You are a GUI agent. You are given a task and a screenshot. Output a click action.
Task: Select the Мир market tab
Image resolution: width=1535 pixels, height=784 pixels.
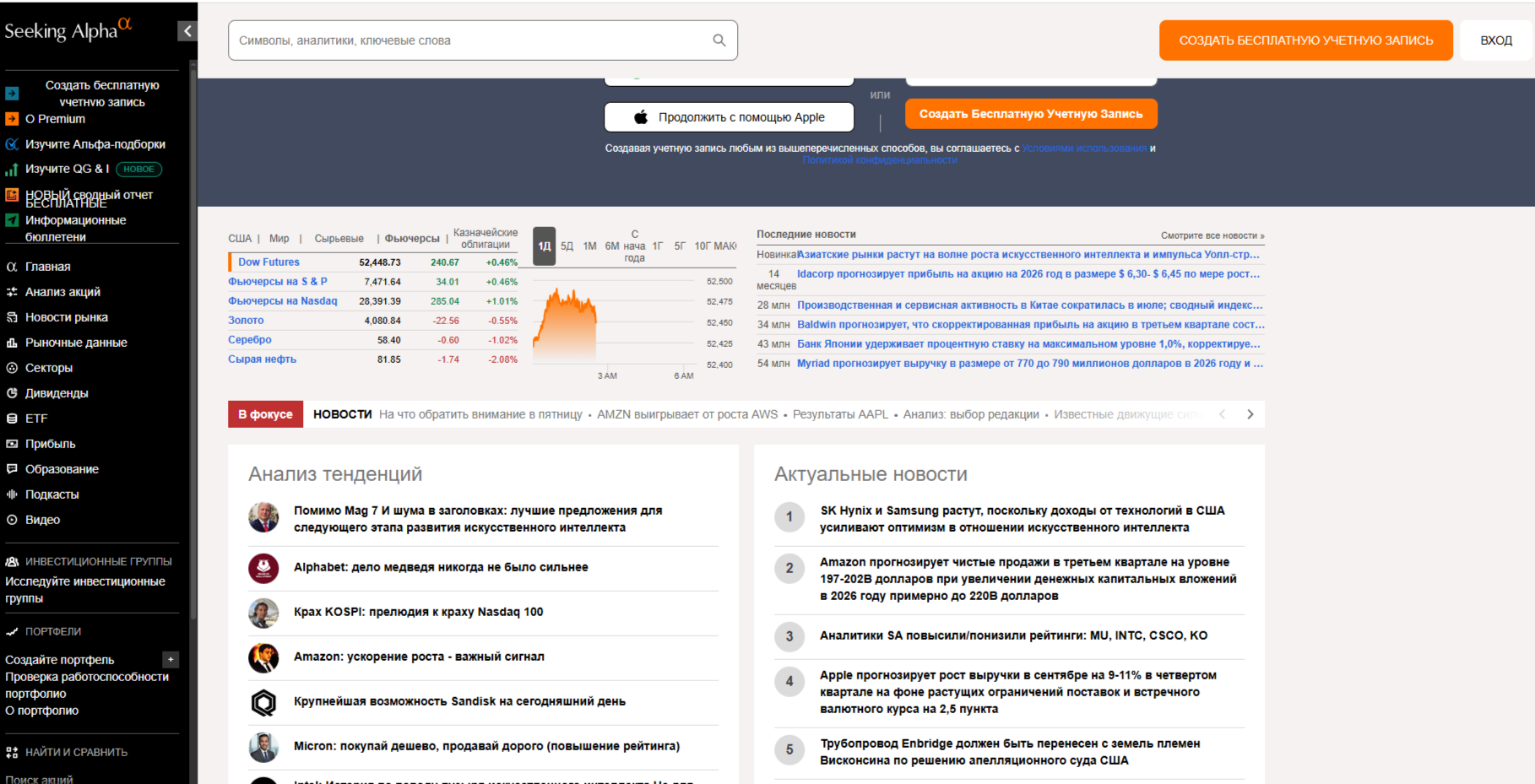pos(279,239)
